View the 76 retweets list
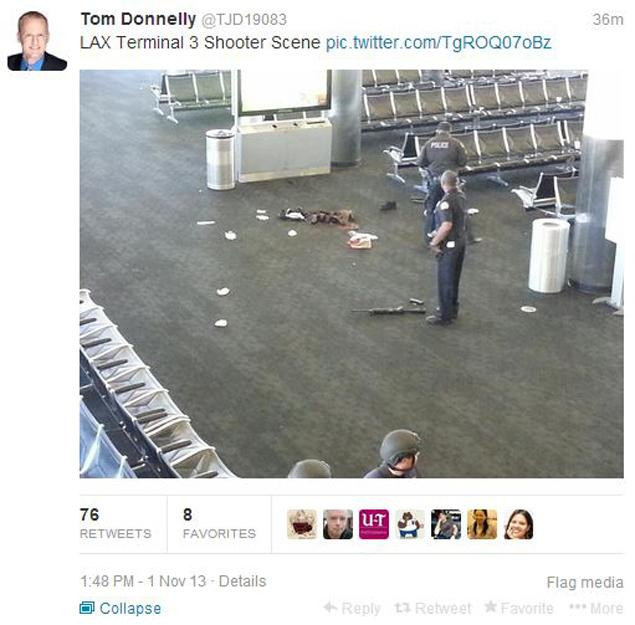Screen dimensions: 635x625 115,524
